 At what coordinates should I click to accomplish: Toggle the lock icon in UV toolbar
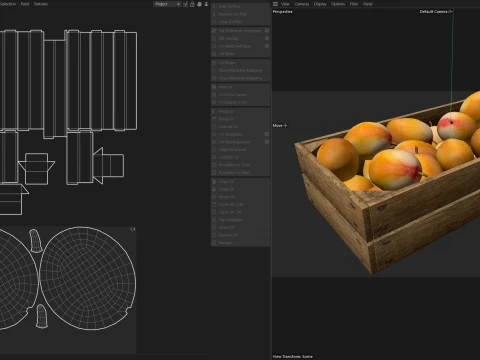[x=192, y=4]
